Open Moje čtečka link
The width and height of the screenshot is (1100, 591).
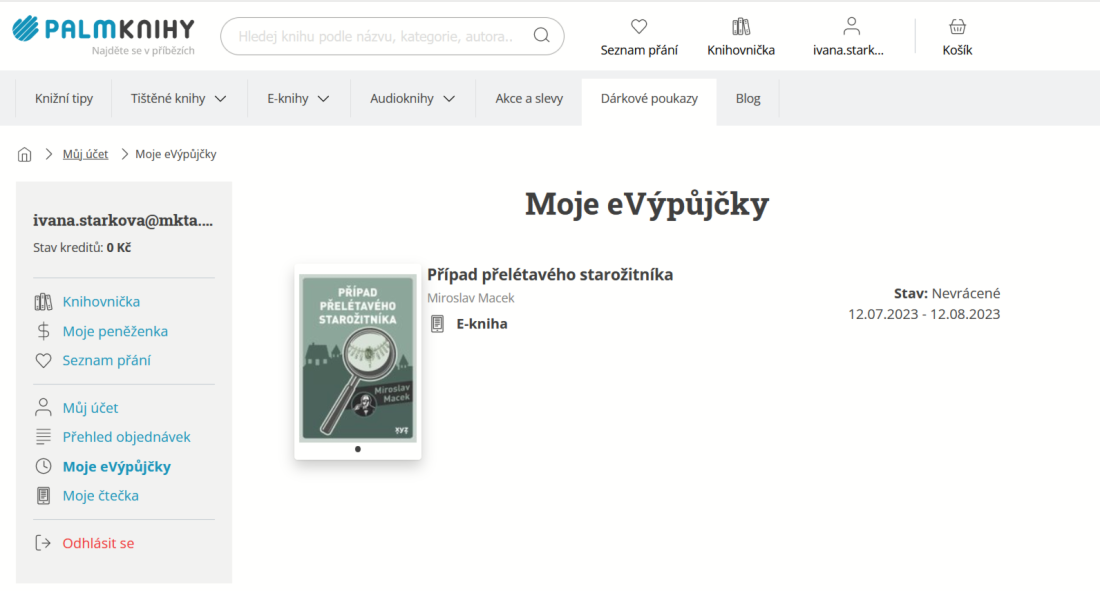coord(100,496)
